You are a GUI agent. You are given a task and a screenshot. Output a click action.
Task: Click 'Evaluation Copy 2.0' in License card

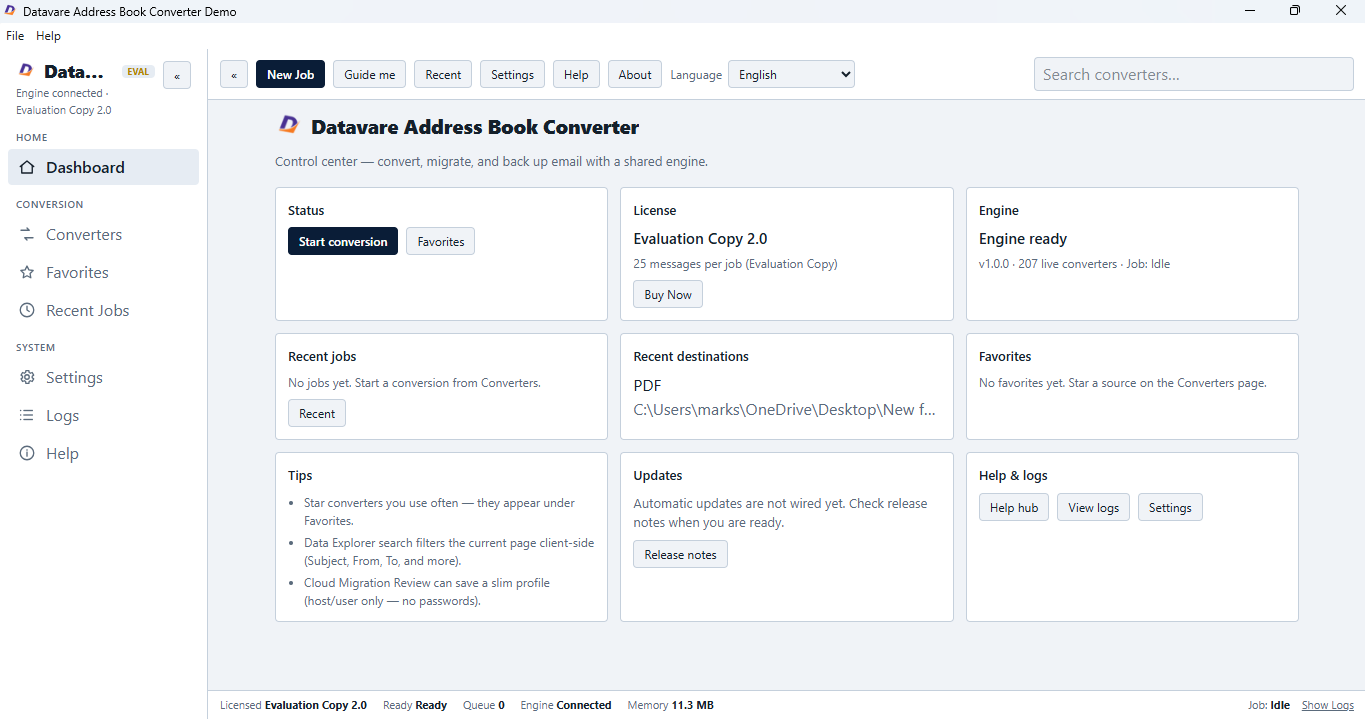(700, 239)
